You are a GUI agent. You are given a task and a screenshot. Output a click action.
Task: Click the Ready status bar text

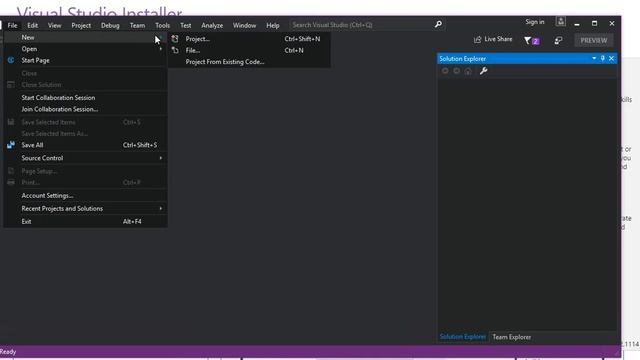pos(8,352)
